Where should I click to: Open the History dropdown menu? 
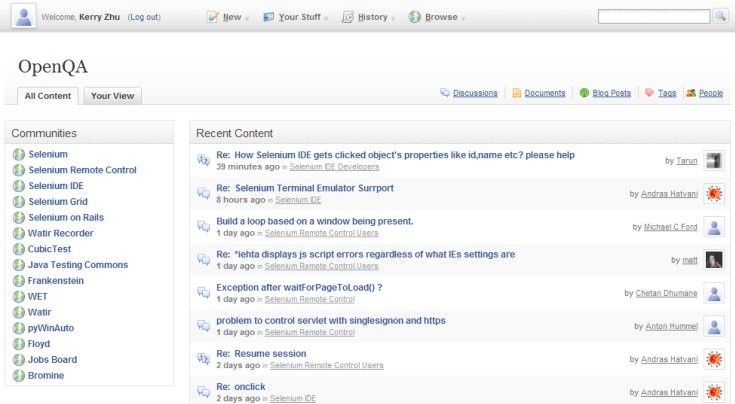(370, 17)
